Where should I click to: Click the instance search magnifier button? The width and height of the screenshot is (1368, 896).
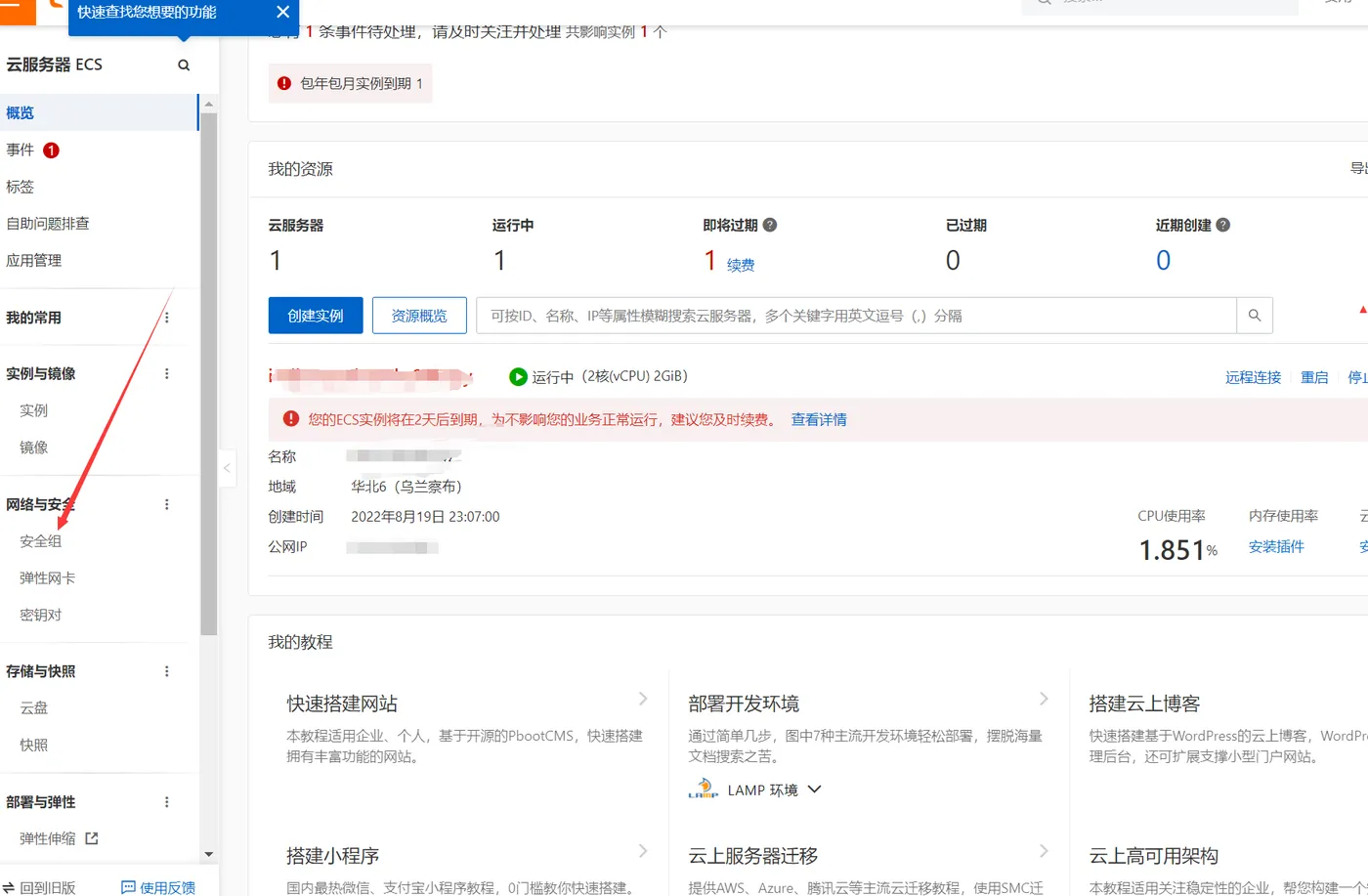[1255, 316]
